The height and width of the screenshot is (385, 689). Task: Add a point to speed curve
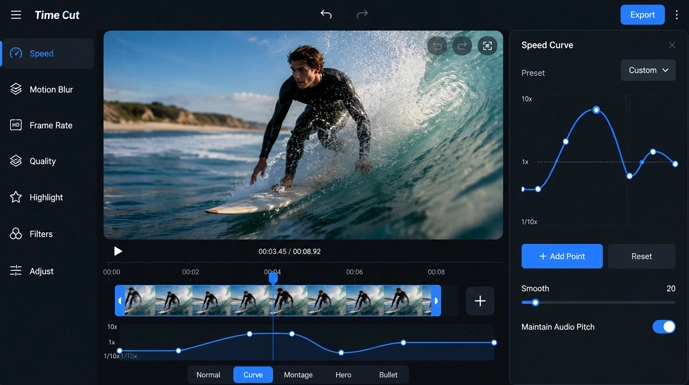pyautogui.click(x=562, y=256)
